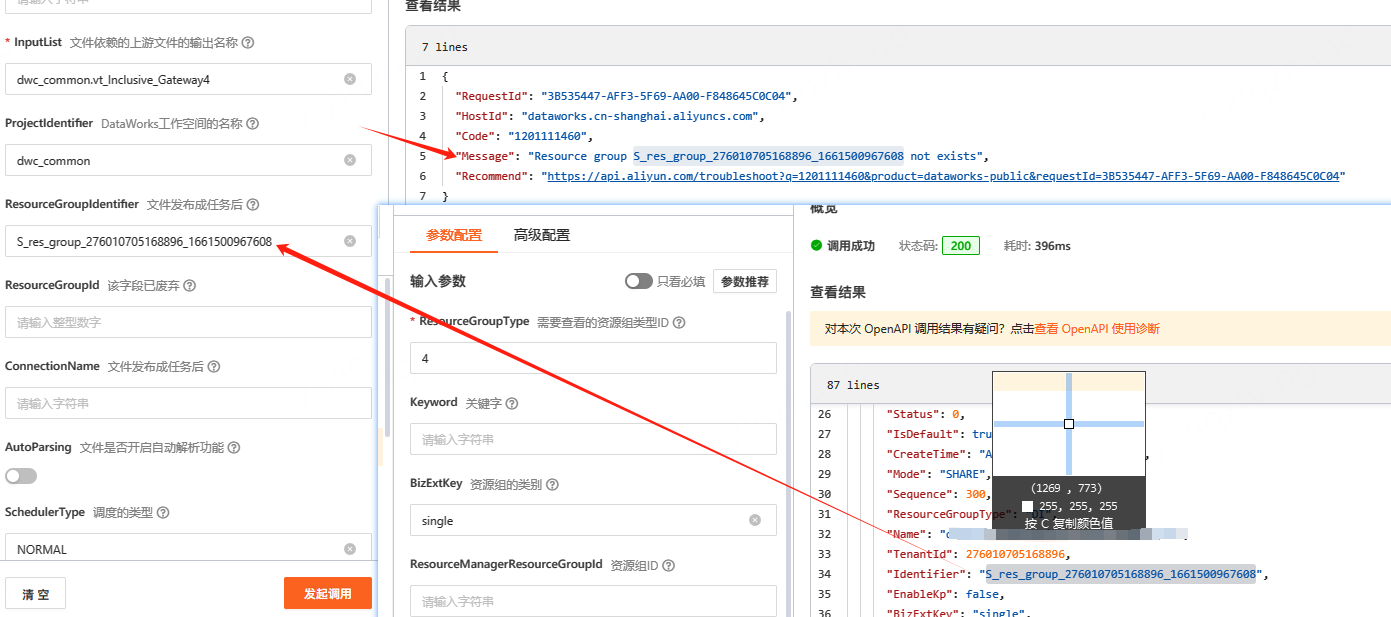Open help icon beside InputList label

248,43
